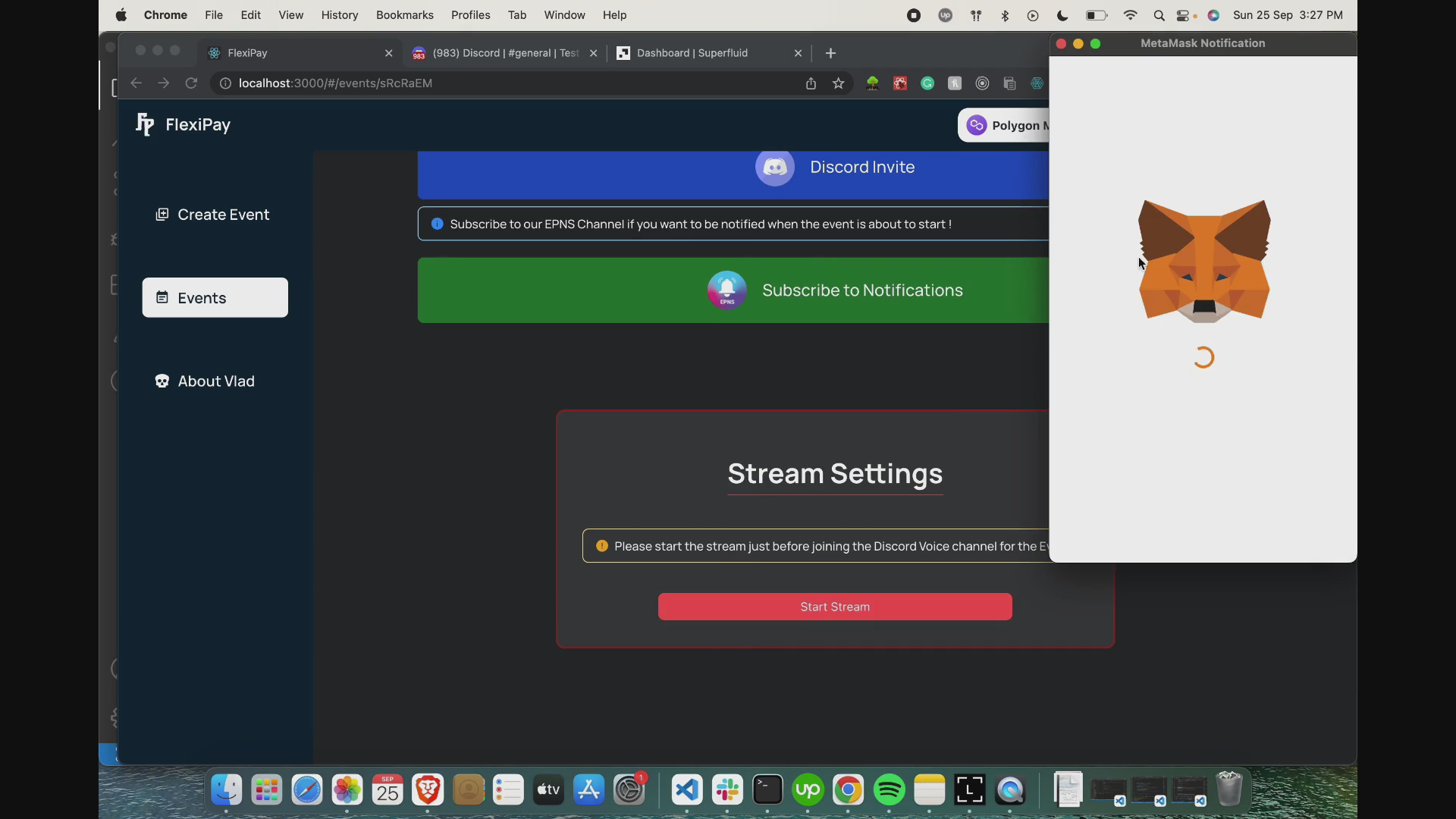Click the red React extension icon
Image resolution: width=1456 pixels, height=819 pixels.
(x=900, y=83)
